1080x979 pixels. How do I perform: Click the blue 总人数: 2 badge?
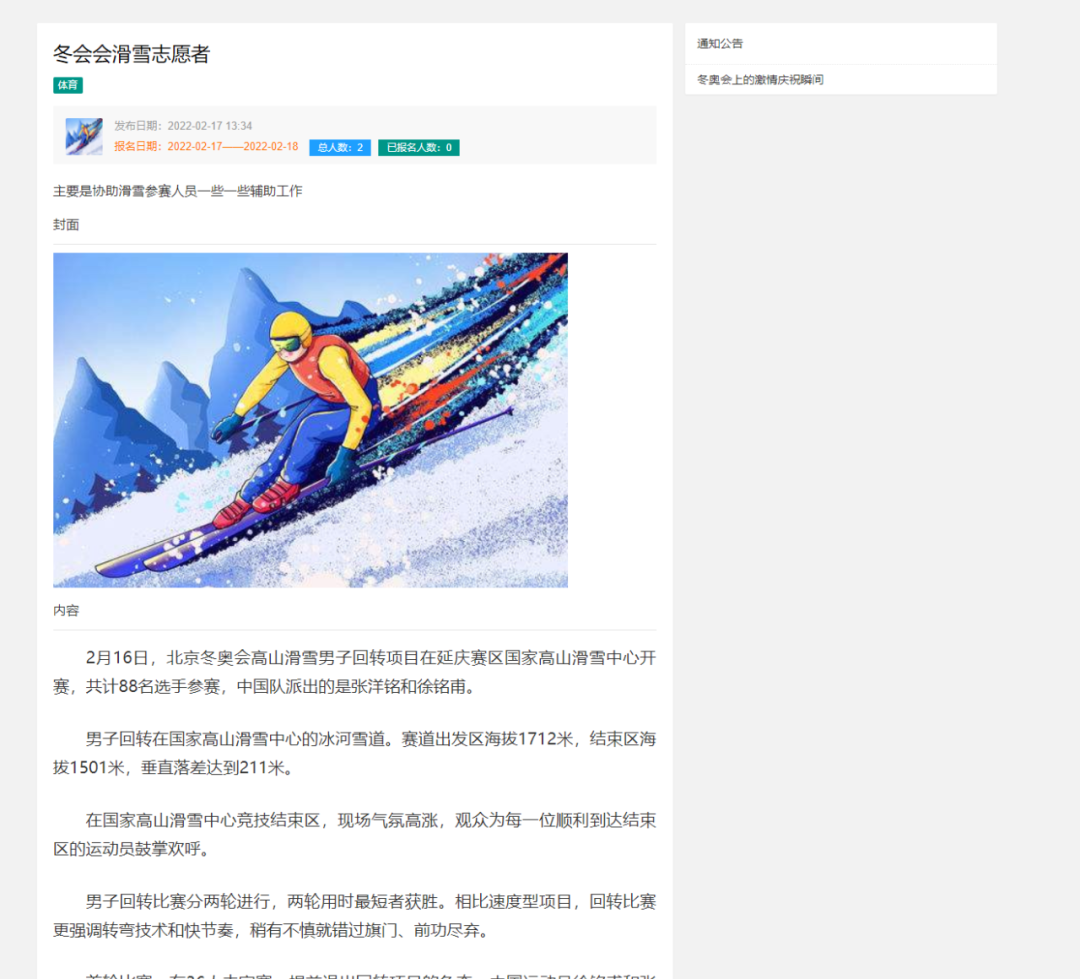click(x=340, y=147)
